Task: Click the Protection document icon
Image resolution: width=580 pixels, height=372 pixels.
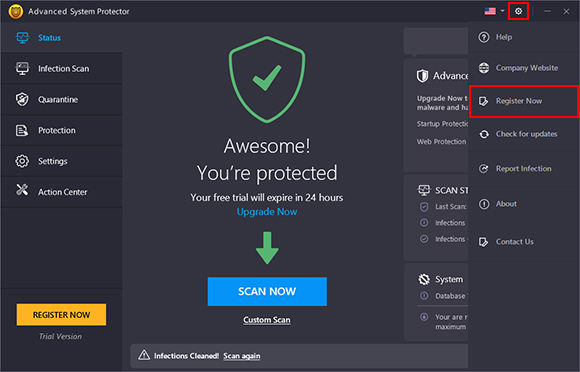Action: pos(22,130)
